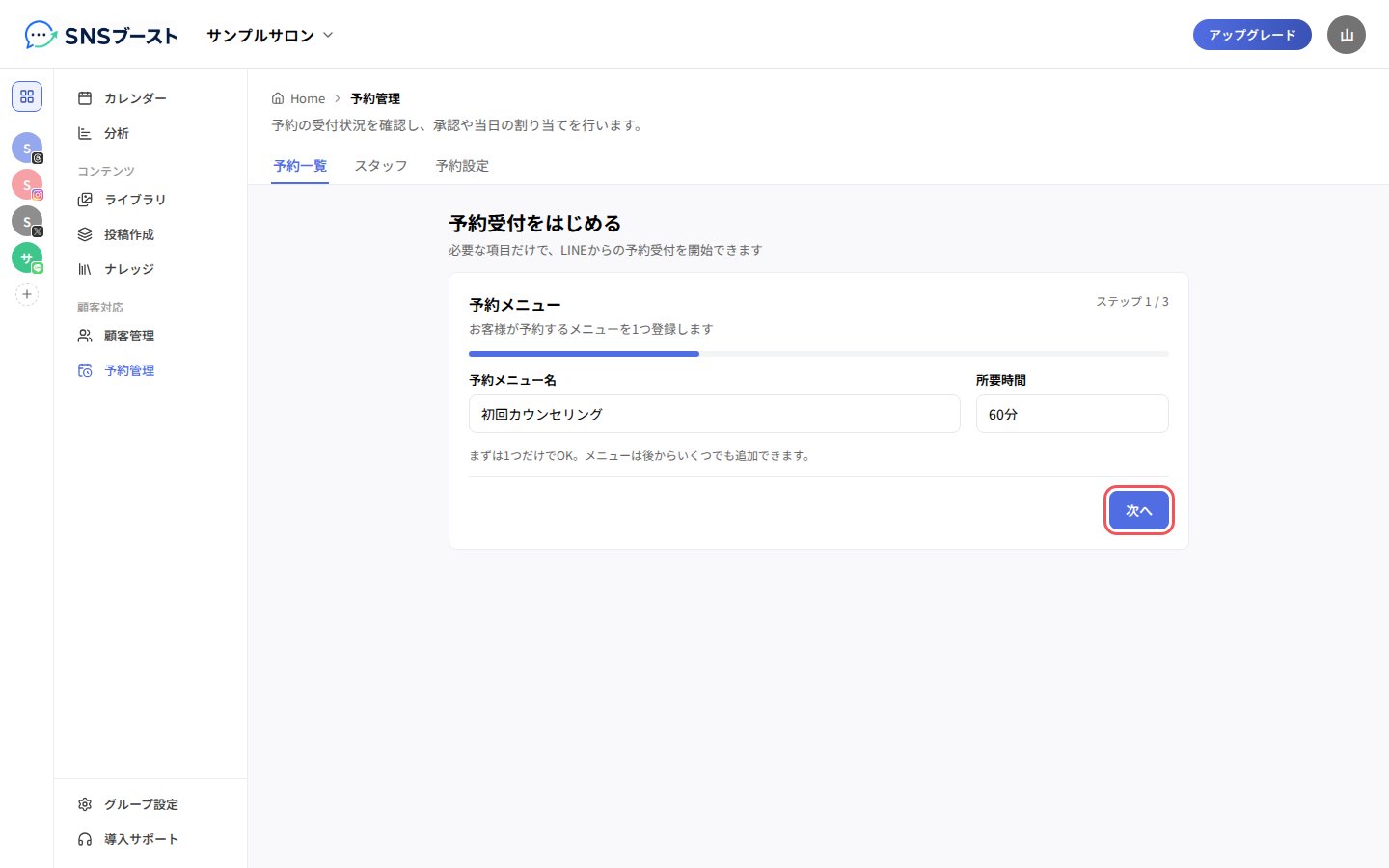Screen dimensions: 1389x868
Task: Open ナレッジ in the sidebar
Action: (150, 269)
